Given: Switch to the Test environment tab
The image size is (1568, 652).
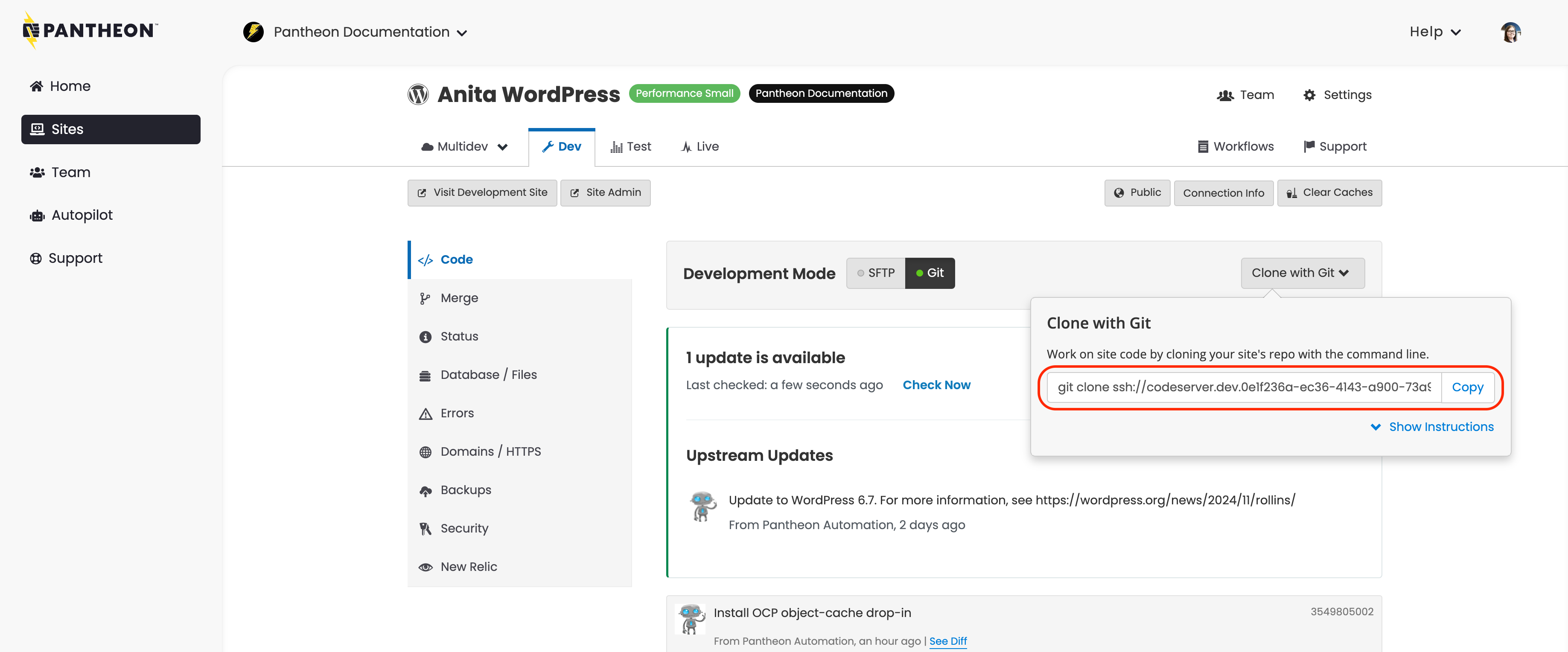Looking at the screenshot, I should (x=631, y=147).
